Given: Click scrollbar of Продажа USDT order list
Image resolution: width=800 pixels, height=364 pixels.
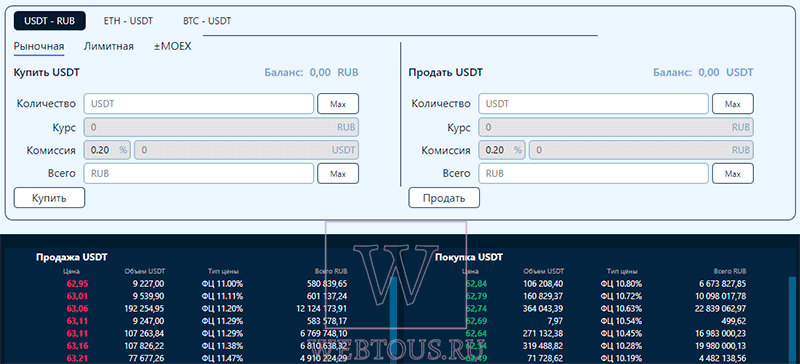Looking at the screenshot, I should tap(393, 320).
